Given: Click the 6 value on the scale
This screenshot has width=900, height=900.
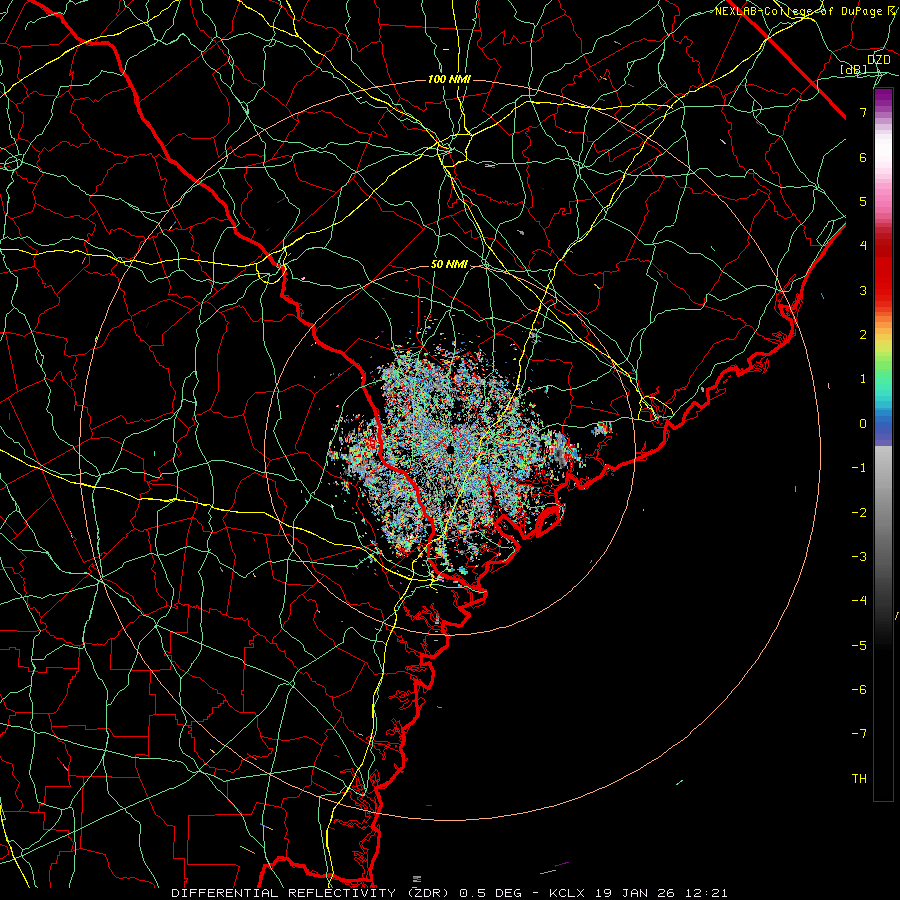Looking at the screenshot, I should coord(863,157).
